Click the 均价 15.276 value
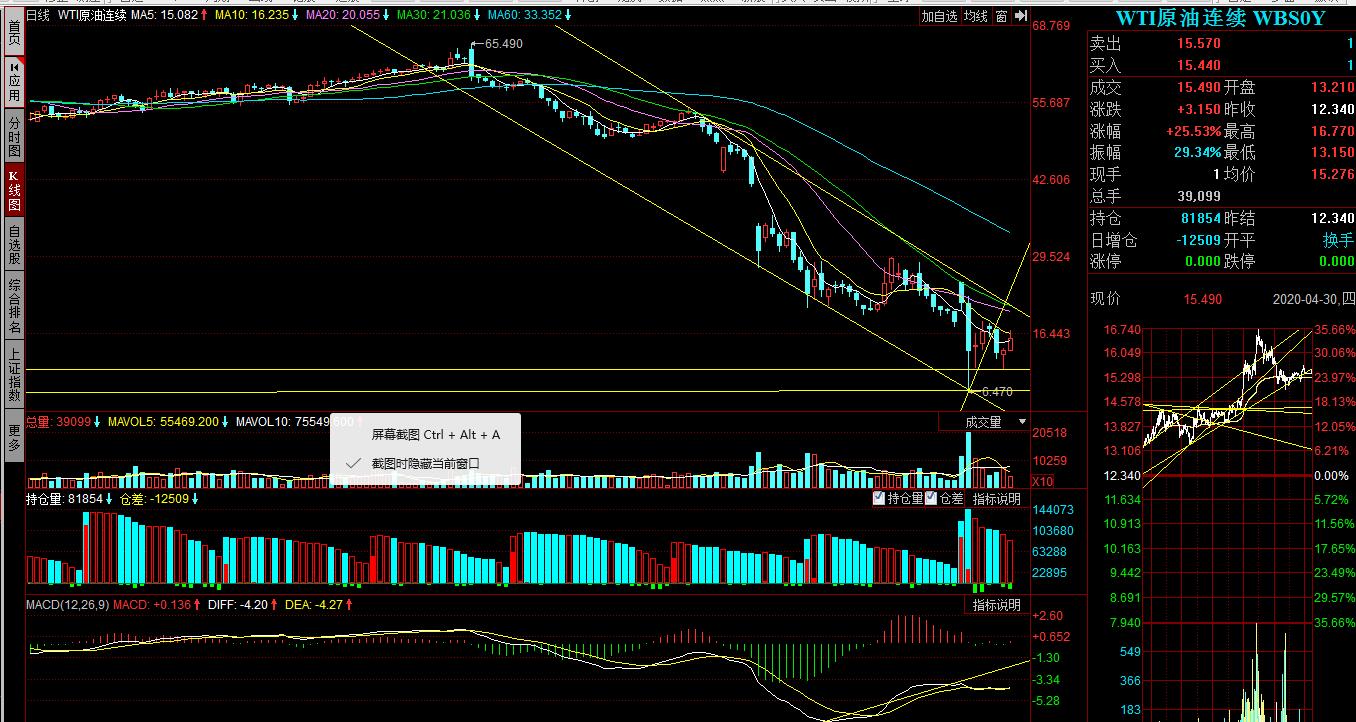The image size is (1356, 722). coord(1333,174)
